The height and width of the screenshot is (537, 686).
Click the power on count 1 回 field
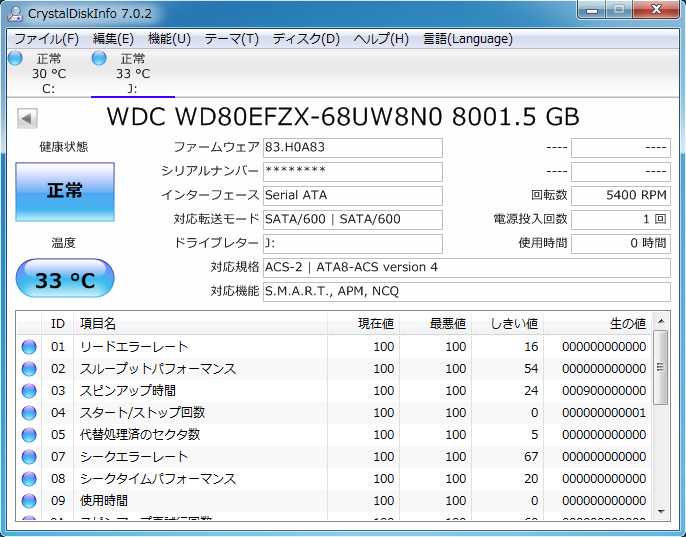click(621, 220)
